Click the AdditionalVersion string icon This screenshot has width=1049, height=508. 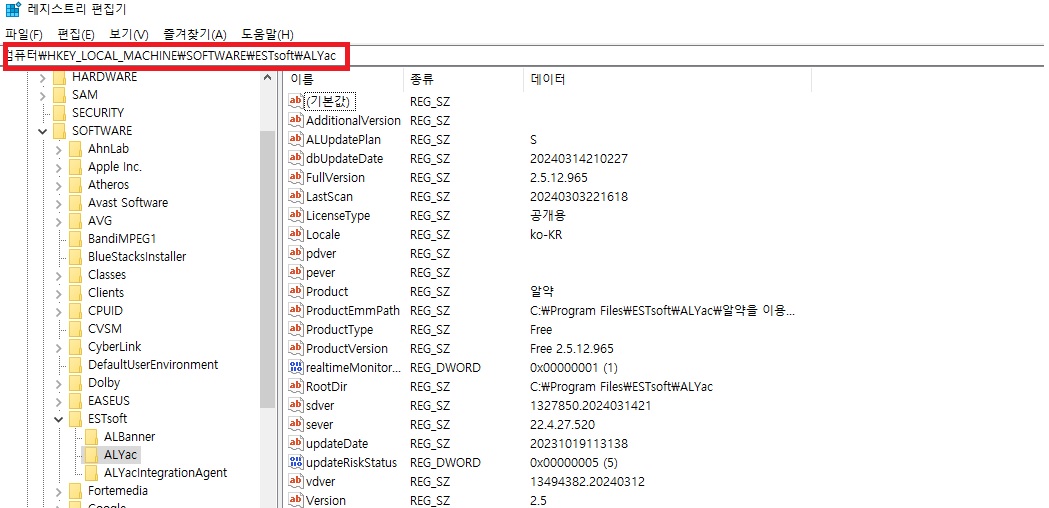(296, 120)
